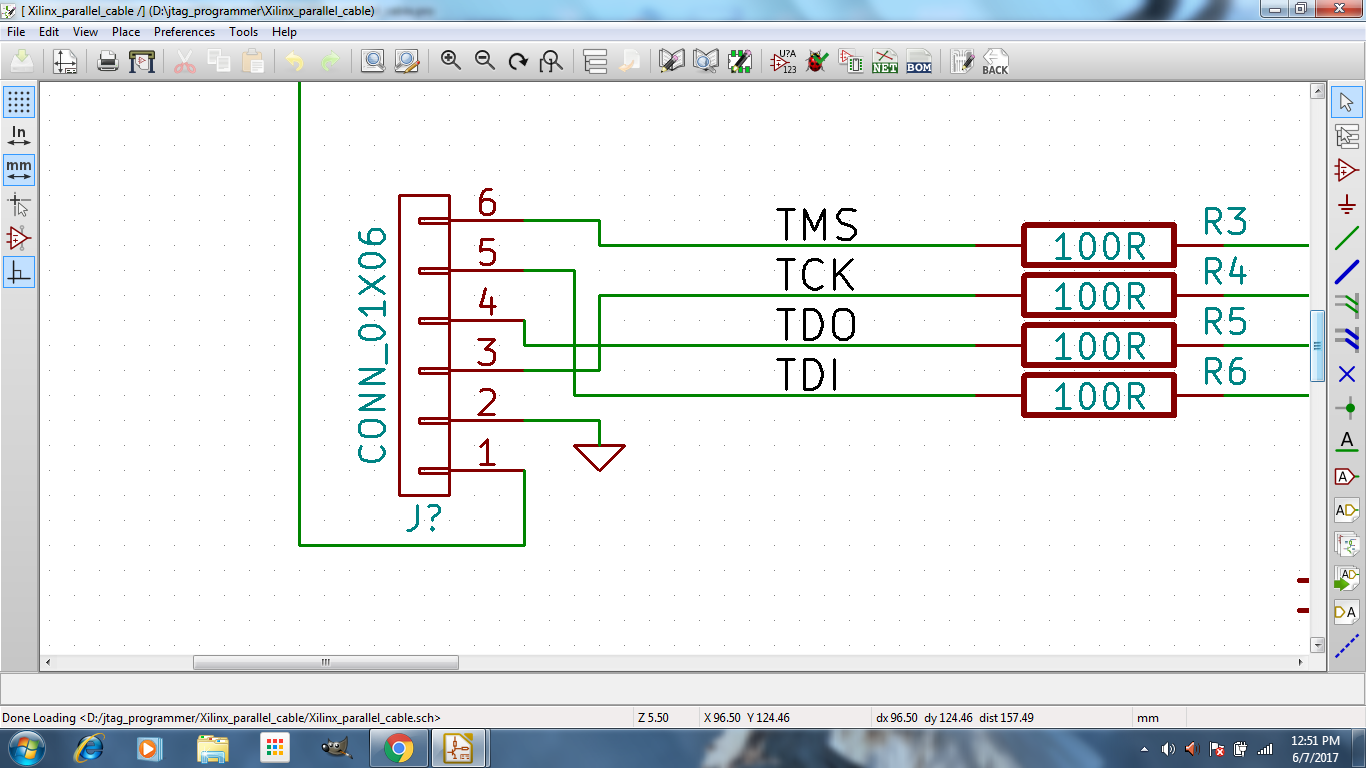Image resolution: width=1366 pixels, height=768 pixels.
Task: Select the Place Junction tool
Action: coord(1347,406)
